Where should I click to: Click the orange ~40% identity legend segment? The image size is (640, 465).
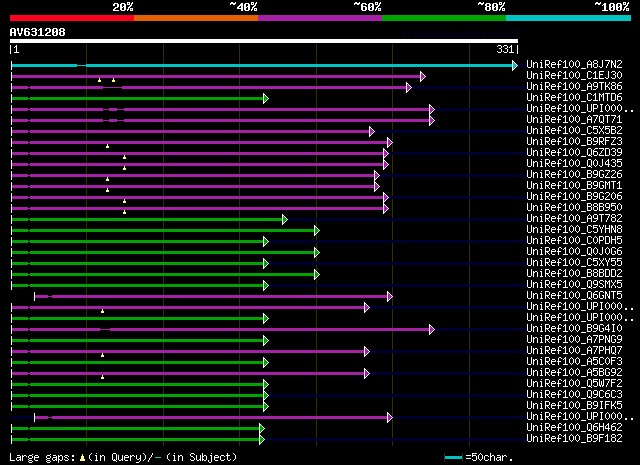tap(196, 18)
